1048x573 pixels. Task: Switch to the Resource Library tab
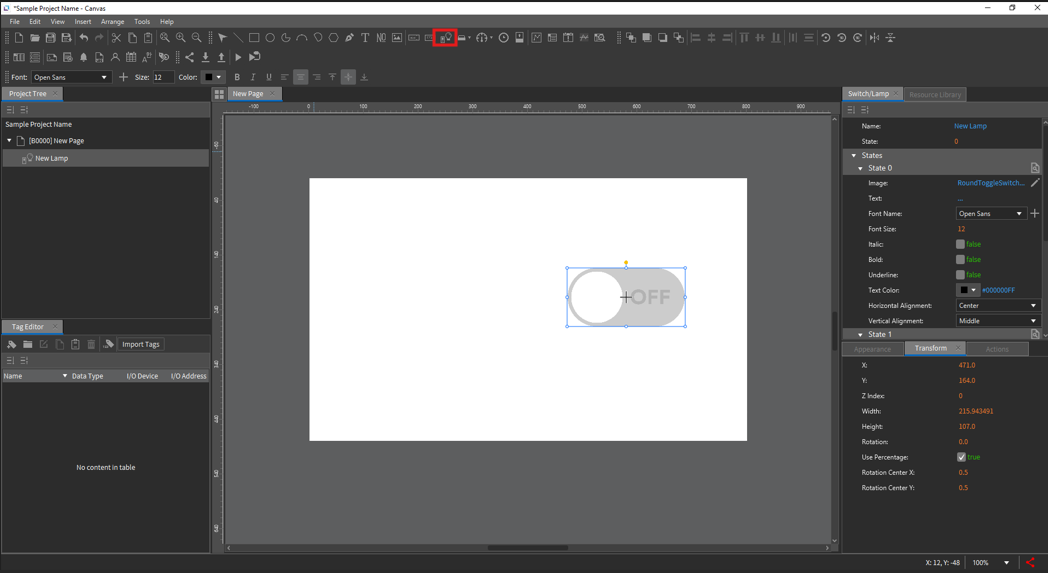pyautogui.click(x=935, y=94)
